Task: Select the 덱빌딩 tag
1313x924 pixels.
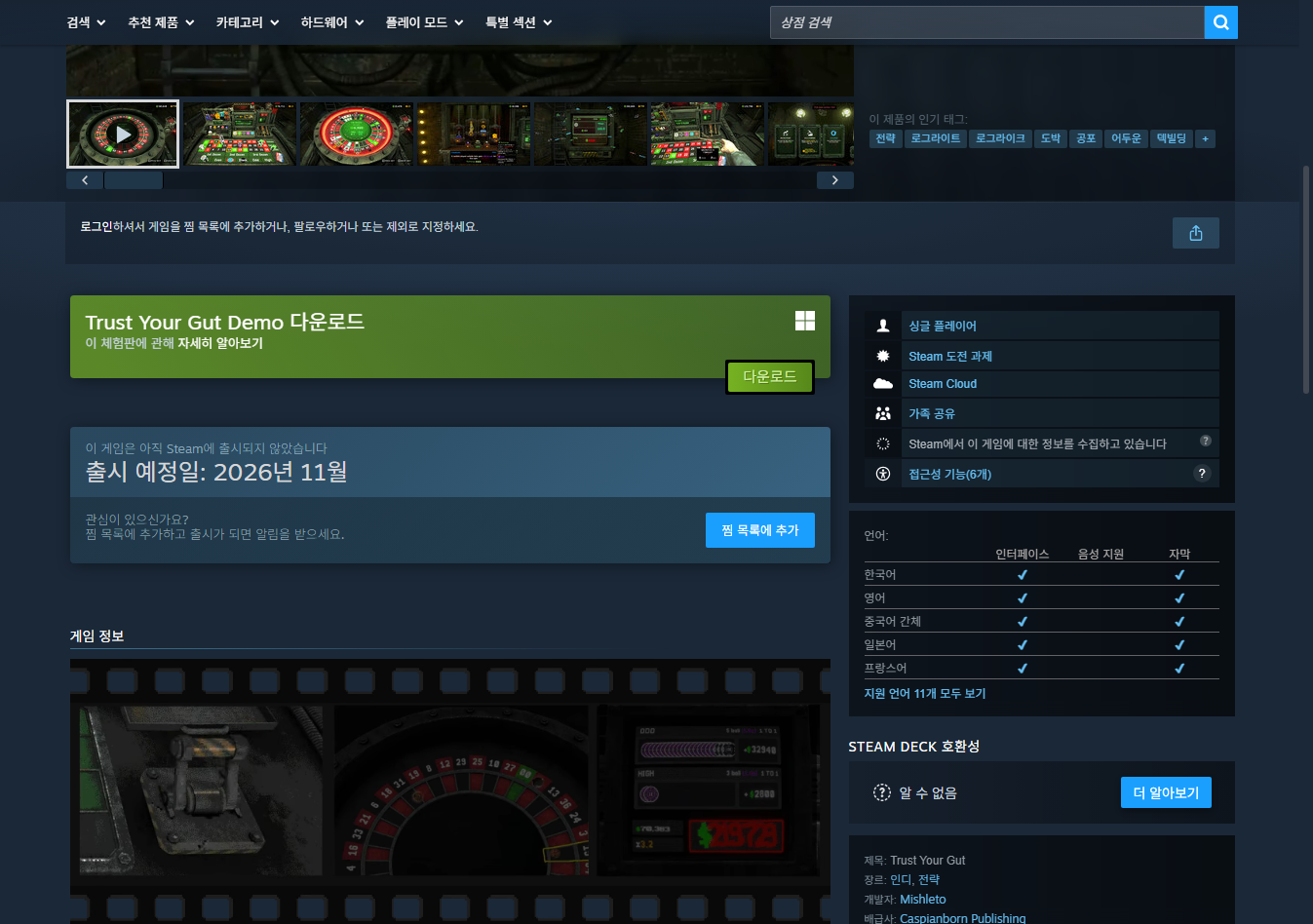Action: pyautogui.click(x=1172, y=138)
